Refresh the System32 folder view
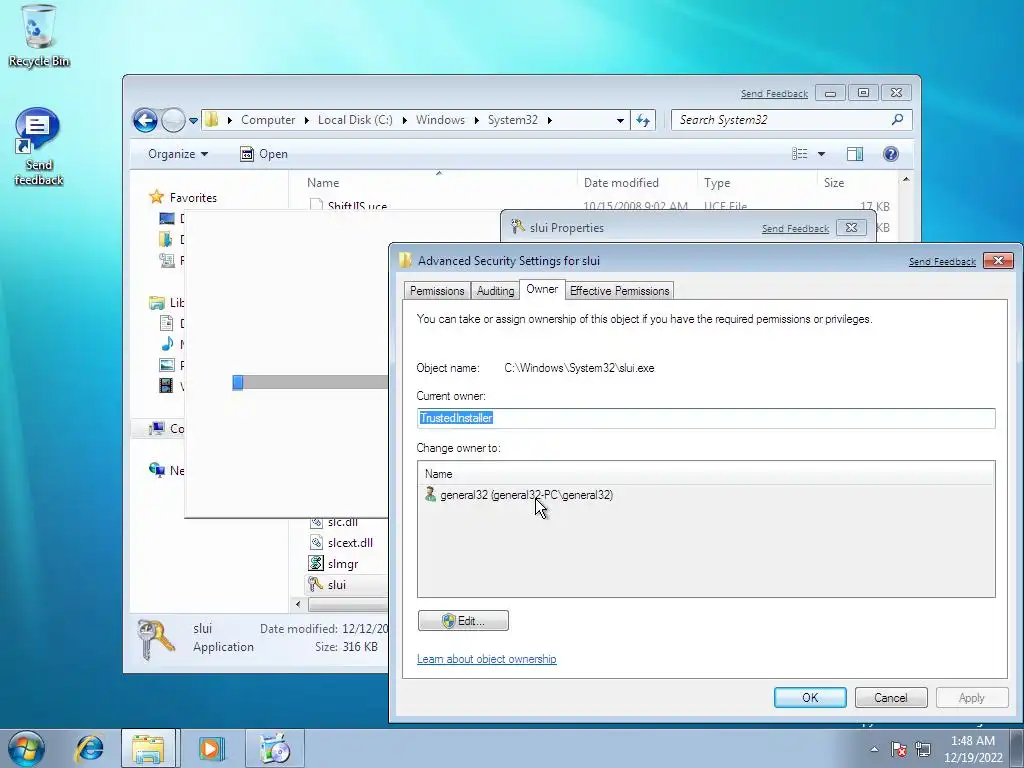The image size is (1024, 768). tap(643, 120)
